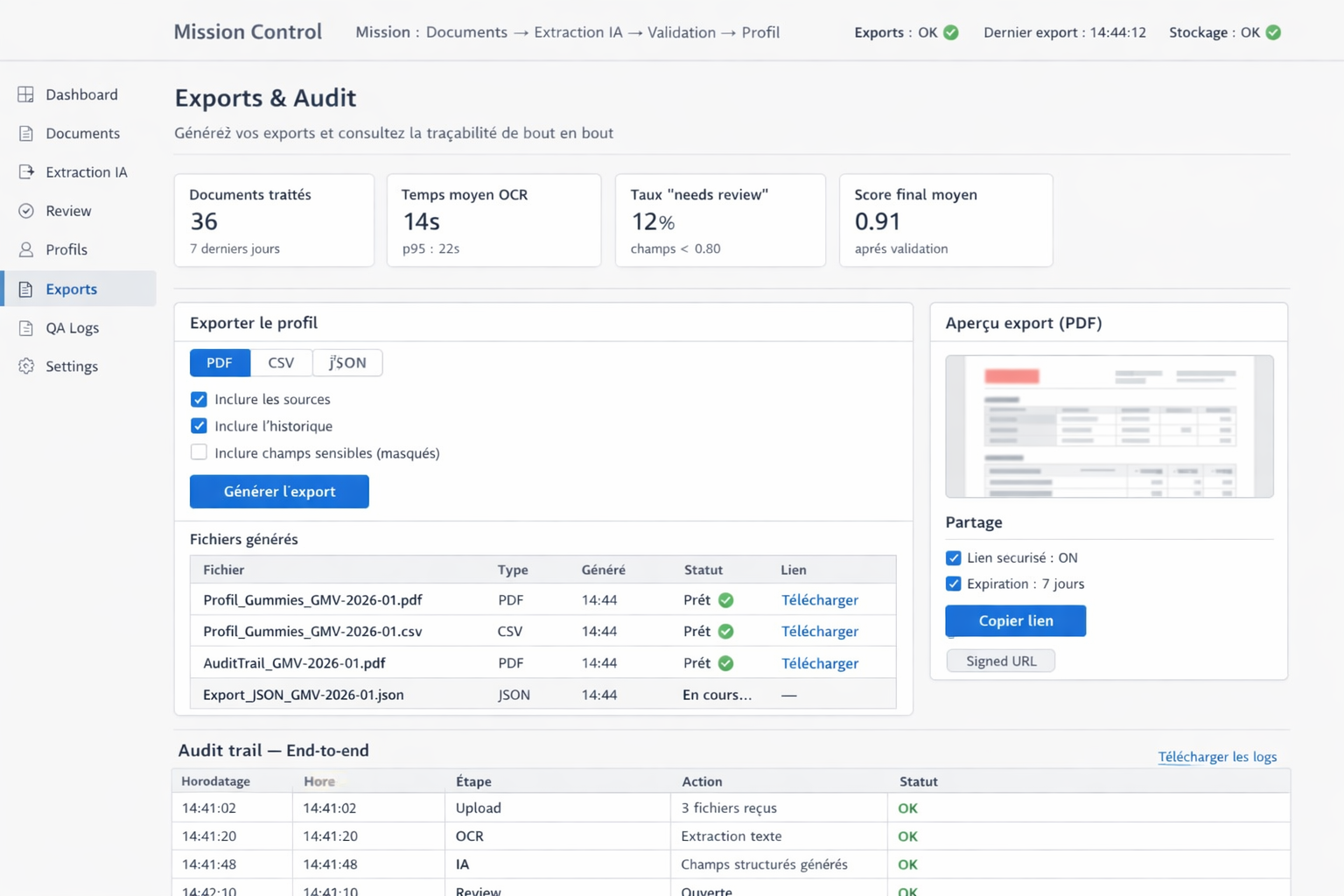The height and width of the screenshot is (896, 1344).
Task: Click the Documents page icon in sidebar
Action: (x=26, y=134)
